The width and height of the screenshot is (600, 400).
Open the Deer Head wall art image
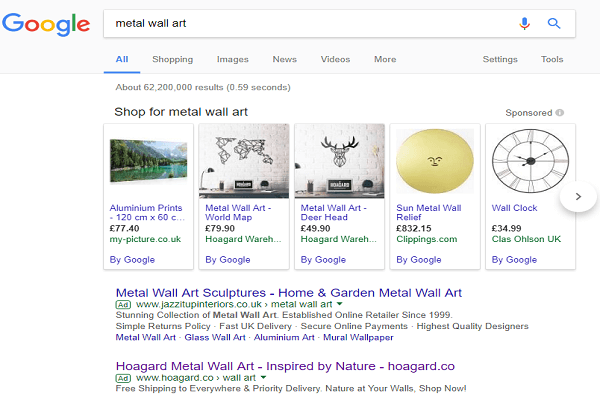(339, 161)
